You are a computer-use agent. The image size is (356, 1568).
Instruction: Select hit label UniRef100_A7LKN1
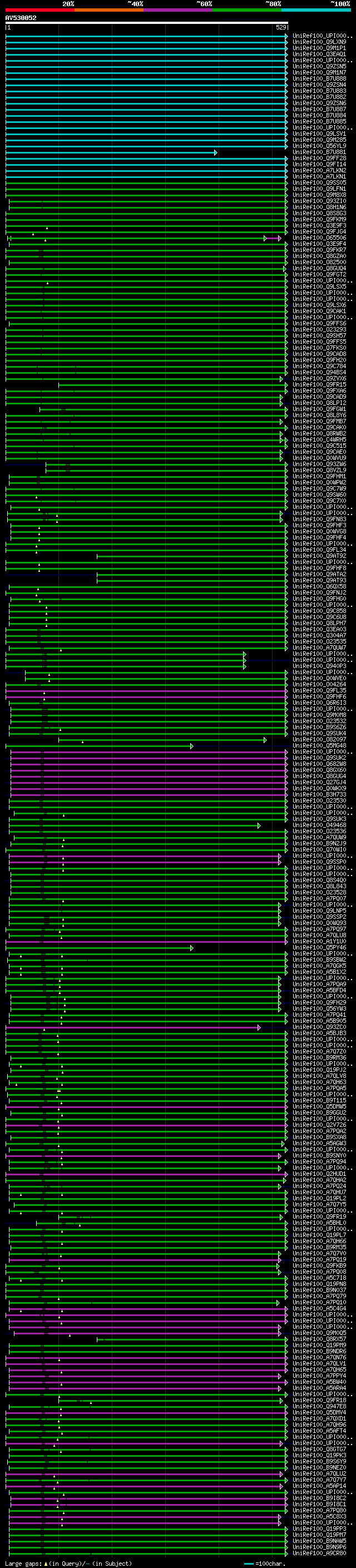tap(319, 176)
